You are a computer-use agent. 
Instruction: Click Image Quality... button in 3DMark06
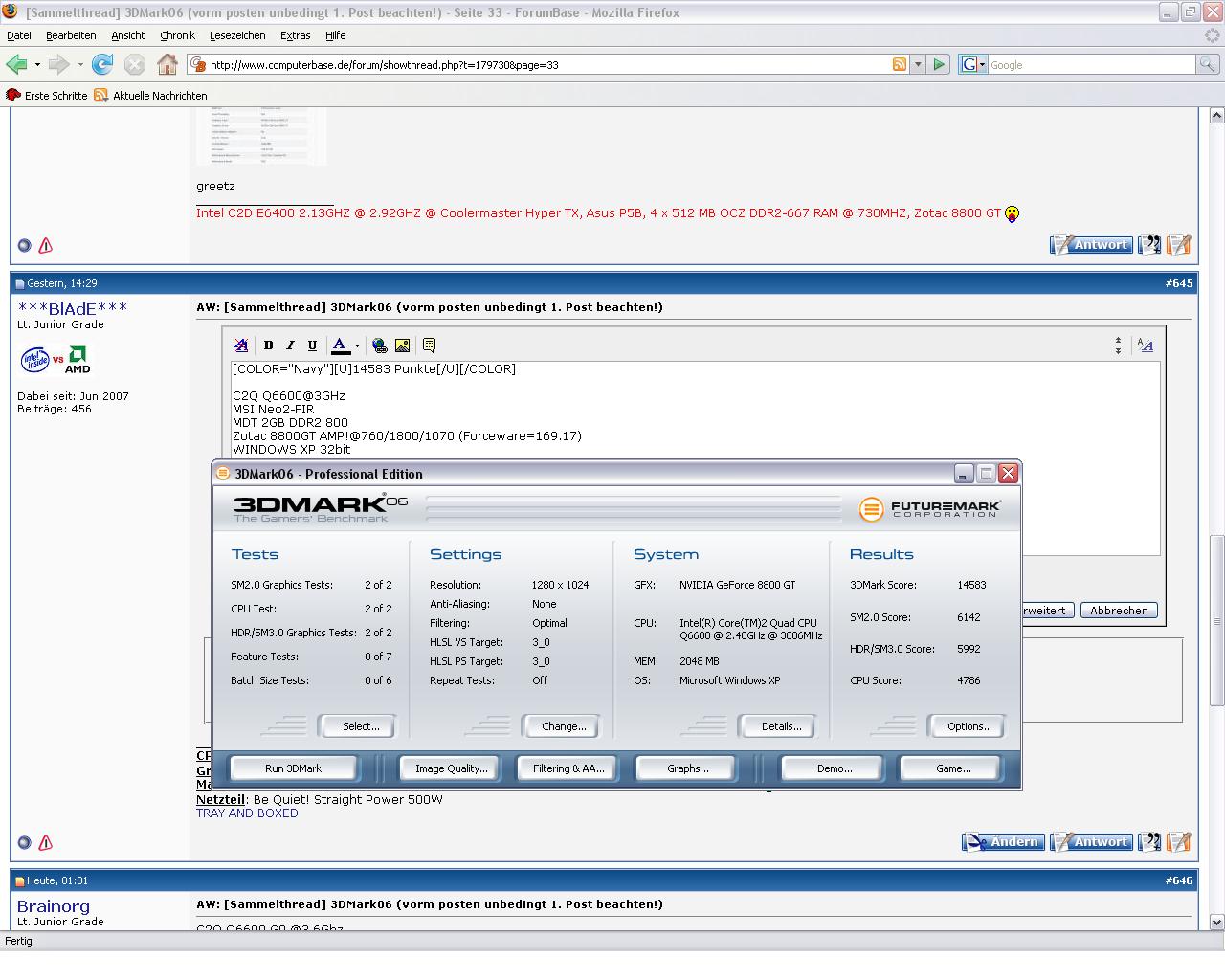(x=449, y=768)
